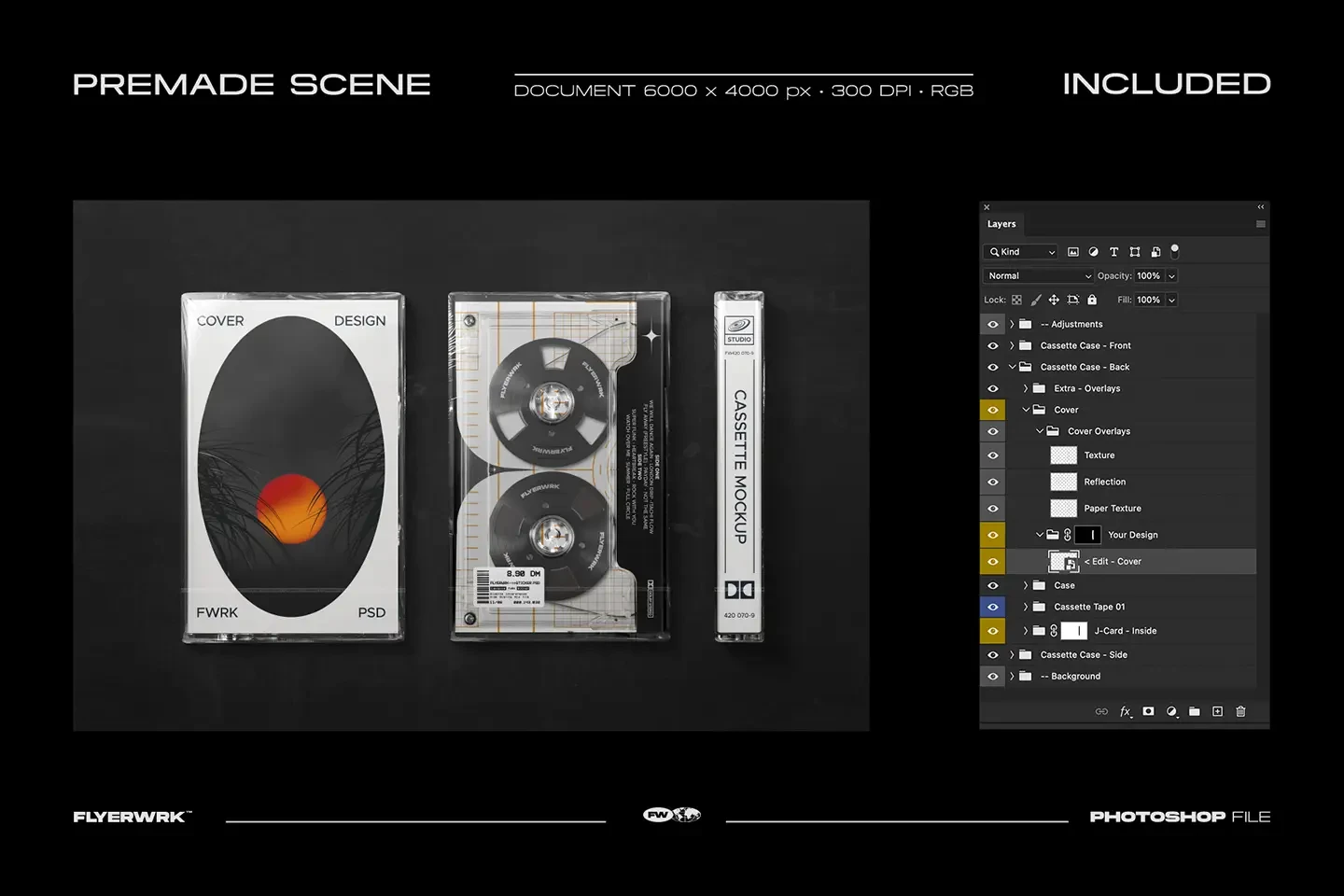
Task: Add a layer mask
Action: [x=1148, y=710]
